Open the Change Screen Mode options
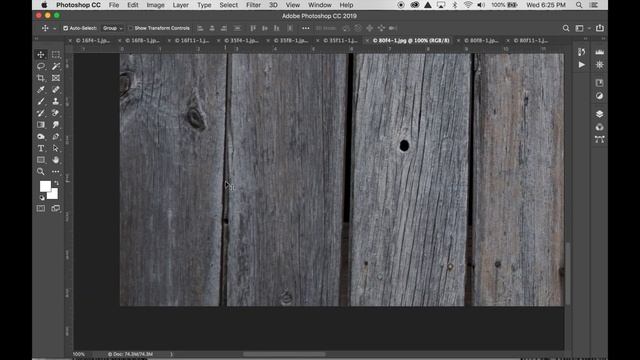Image resolution: width=640 pixels, height=360 pixels. point(56,209)
